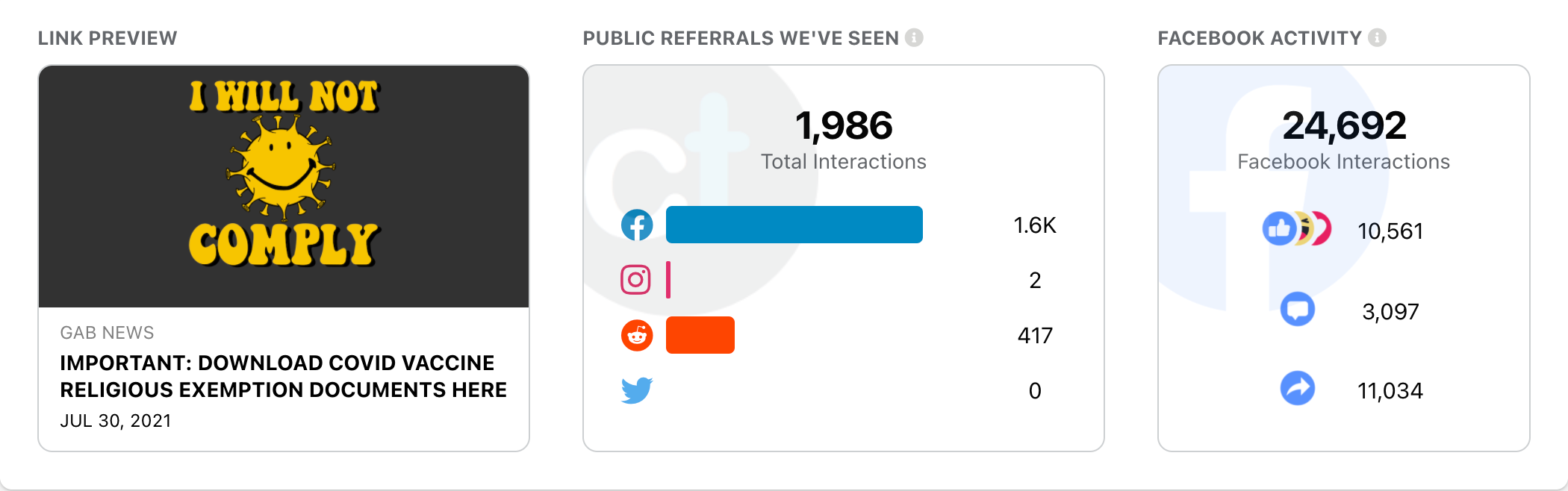
Task: Click the Instagram icon in referrals list
Action: [636, 280]
